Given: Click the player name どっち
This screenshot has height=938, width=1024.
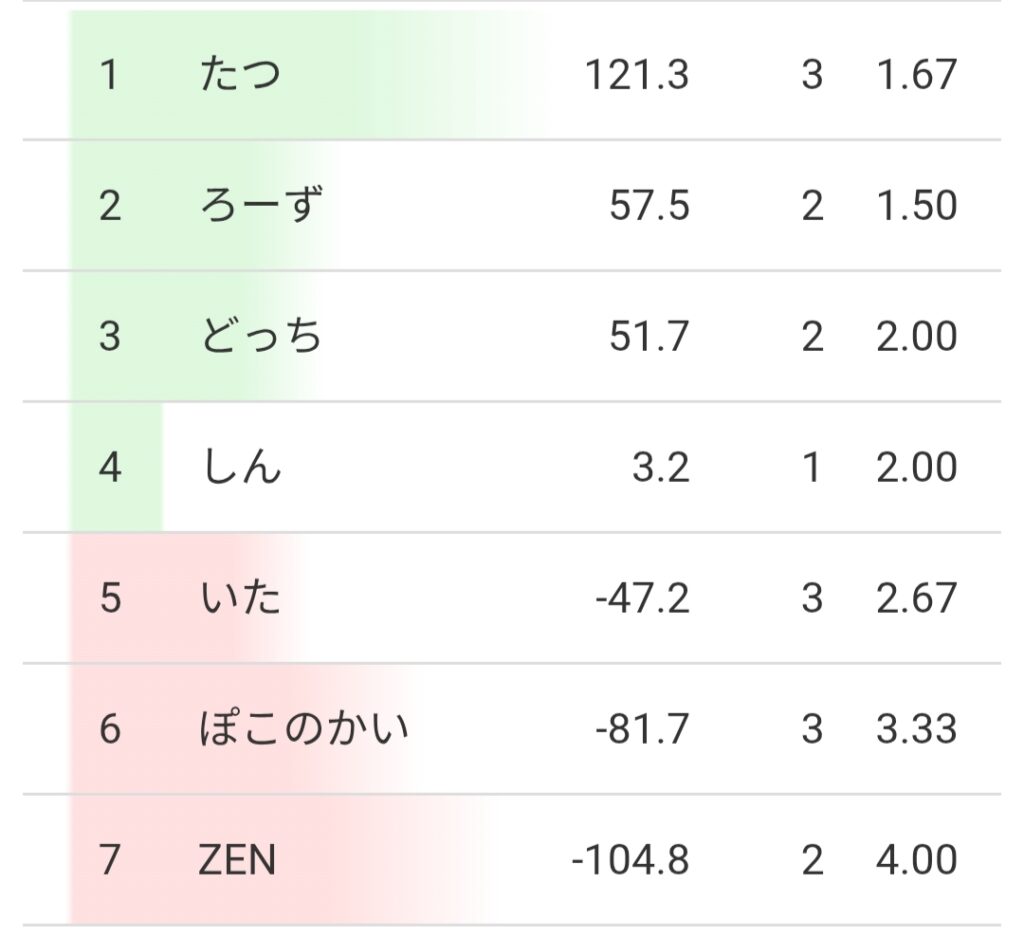Looking at the screenshot, I should [x=261, y=337].
